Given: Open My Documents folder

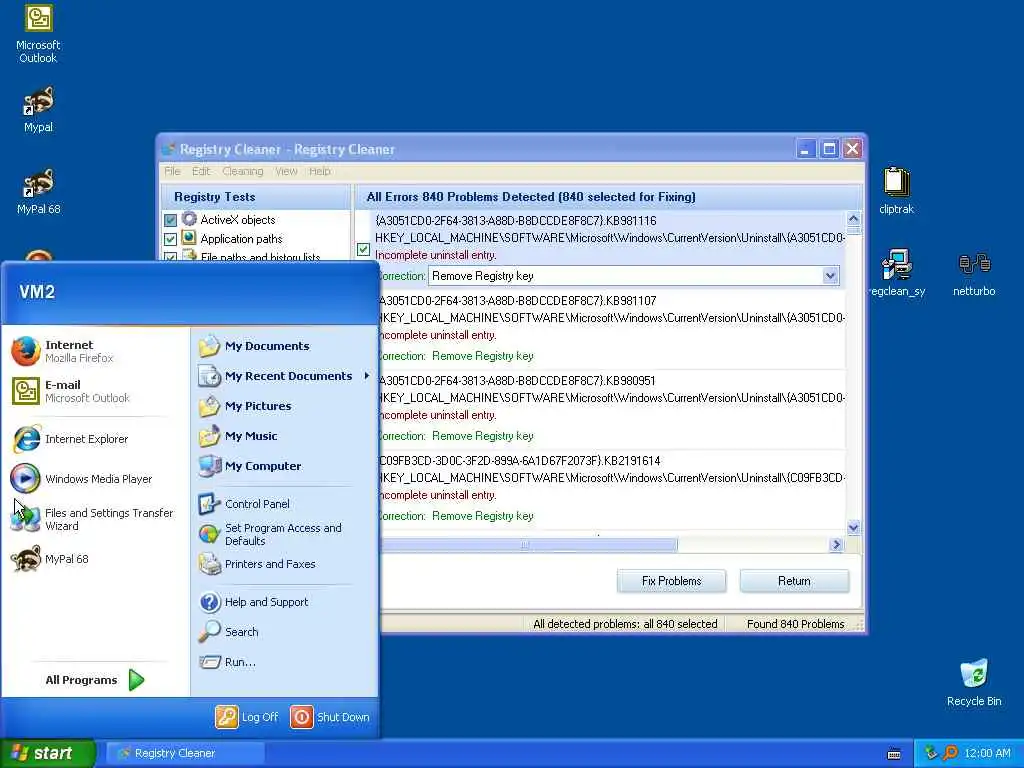Looking at the screenshot, I should [284, 346].
